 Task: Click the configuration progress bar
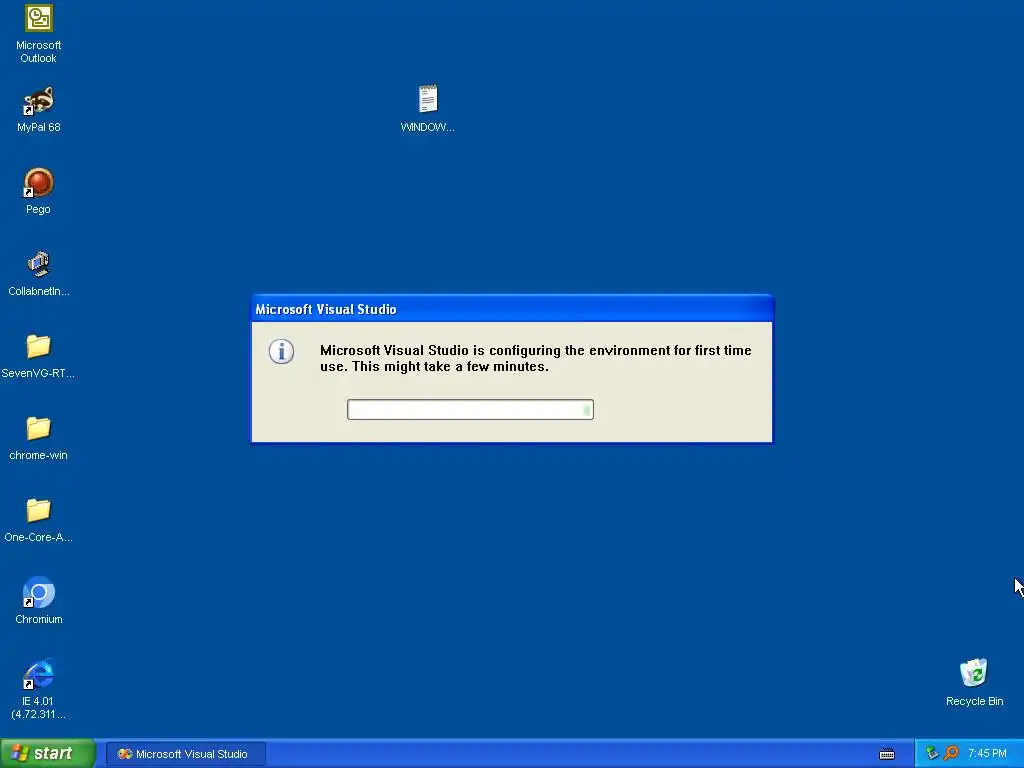470,409
